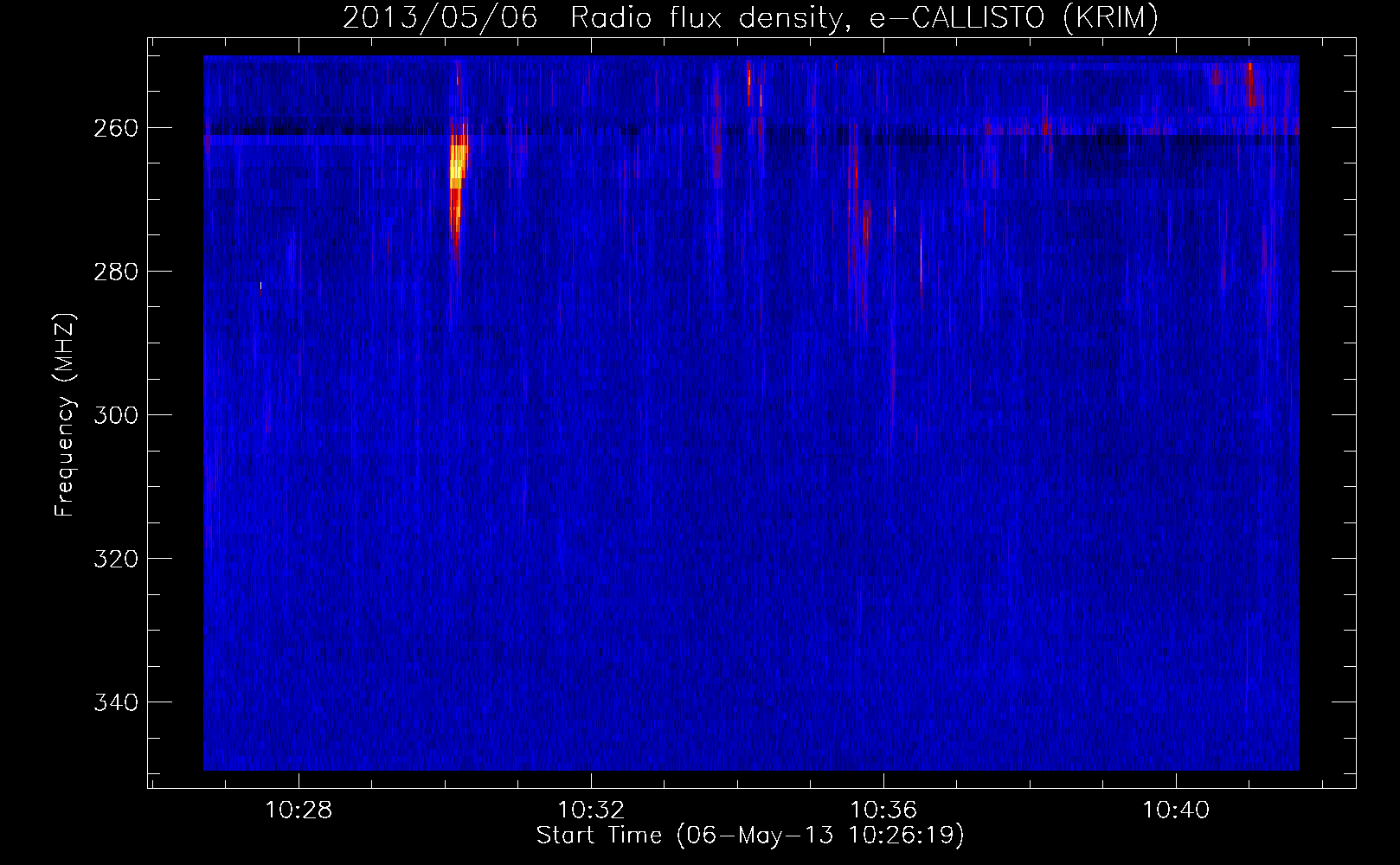Click the 300 frequency tick label
This screenshot has height=865, width=1400.
[x=115, y=415]
